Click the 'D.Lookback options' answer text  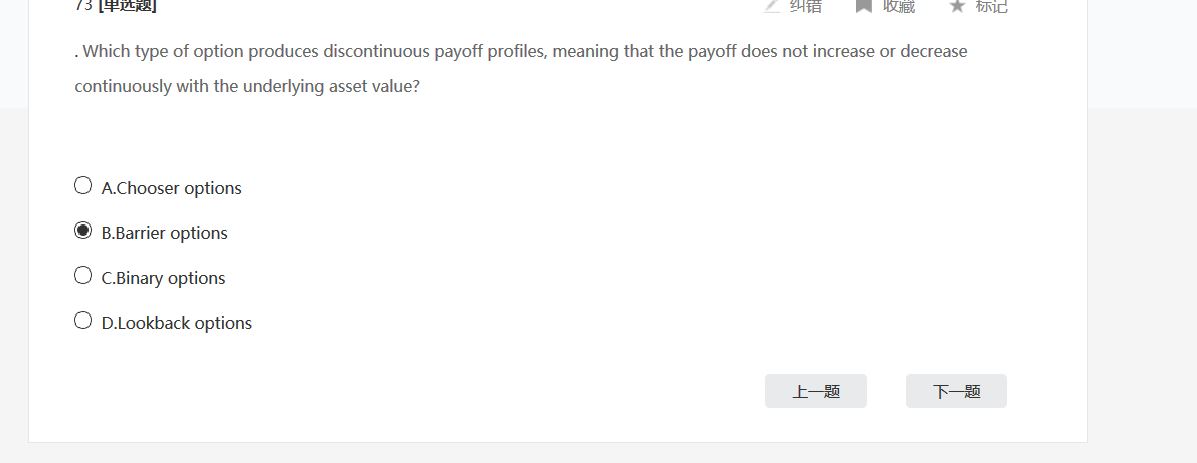pos(177,323)
